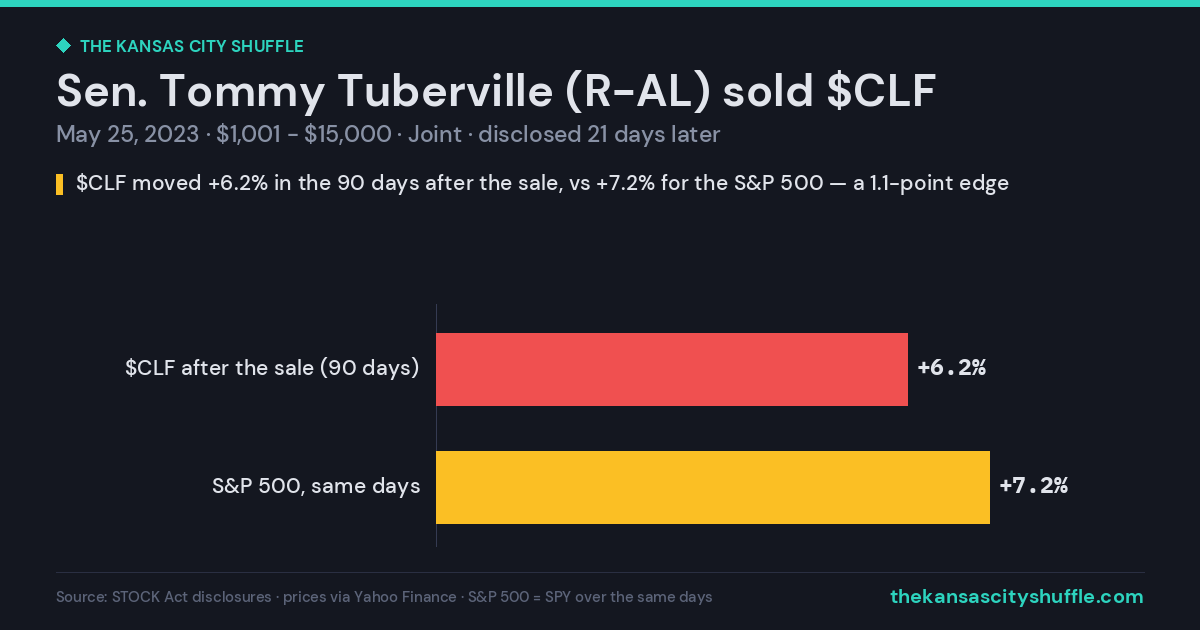Open THE KANSAS CITY SHUFFLE header label
This screenshot has height=630, width=1200.
191,46
